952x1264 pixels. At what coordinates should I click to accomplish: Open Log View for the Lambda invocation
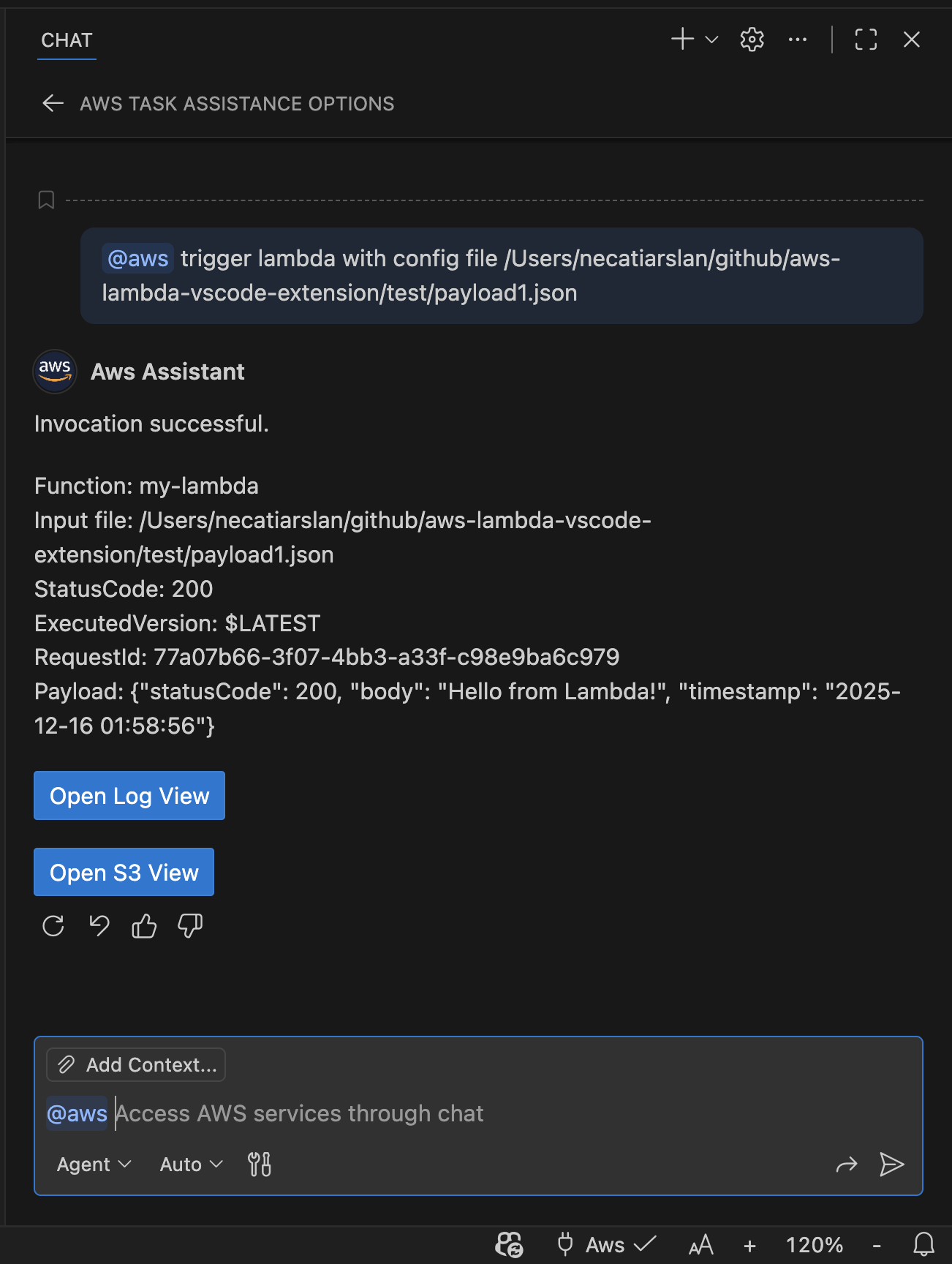129,795
